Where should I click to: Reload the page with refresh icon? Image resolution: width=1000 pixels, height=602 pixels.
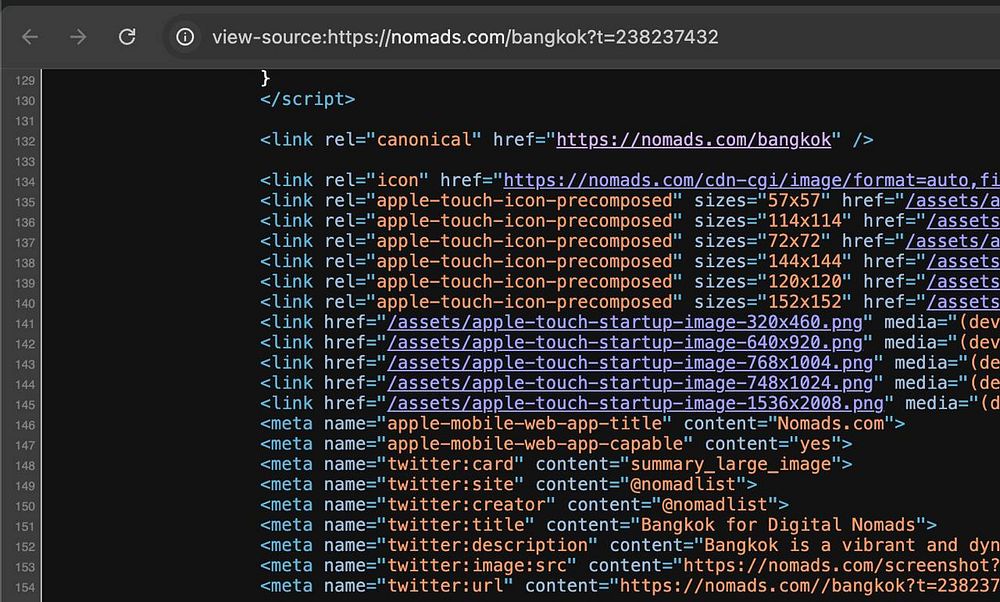127,36
